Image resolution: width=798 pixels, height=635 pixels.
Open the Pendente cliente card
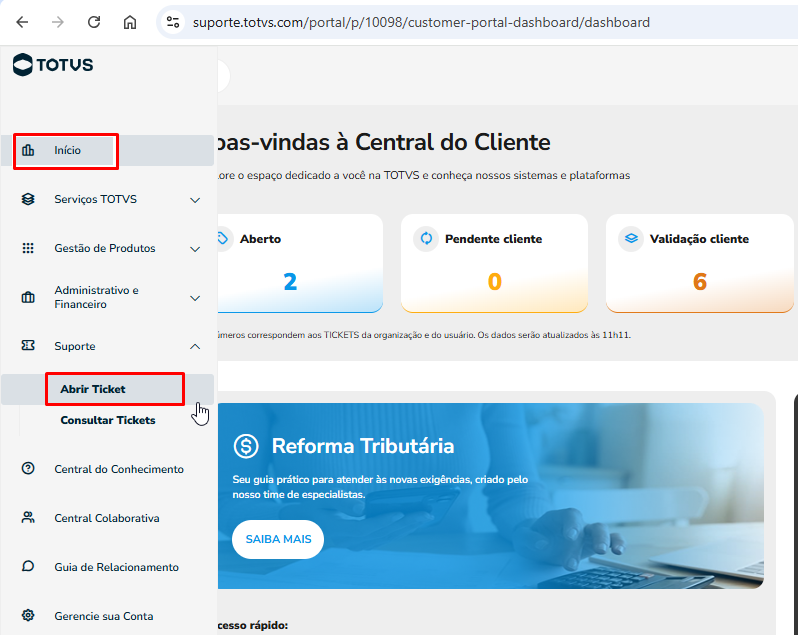494,263
